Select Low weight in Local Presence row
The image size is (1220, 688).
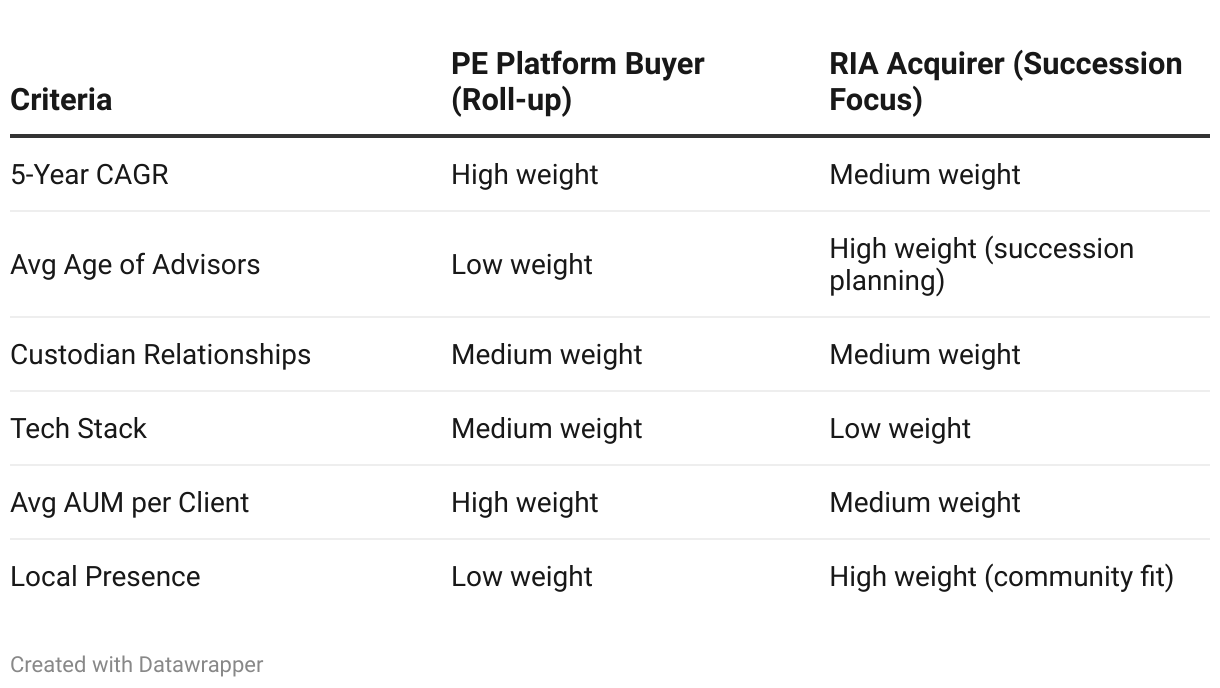[x=522, y=576]
